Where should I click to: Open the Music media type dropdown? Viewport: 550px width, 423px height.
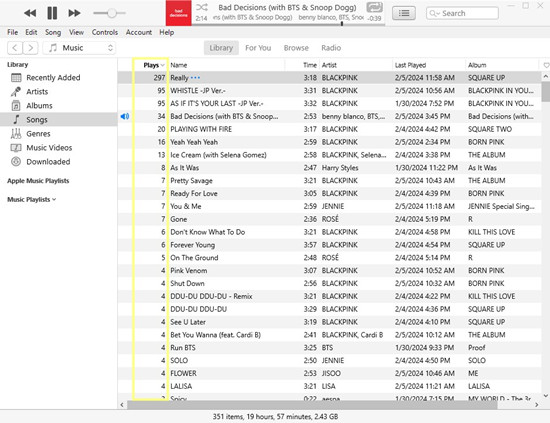79,48
